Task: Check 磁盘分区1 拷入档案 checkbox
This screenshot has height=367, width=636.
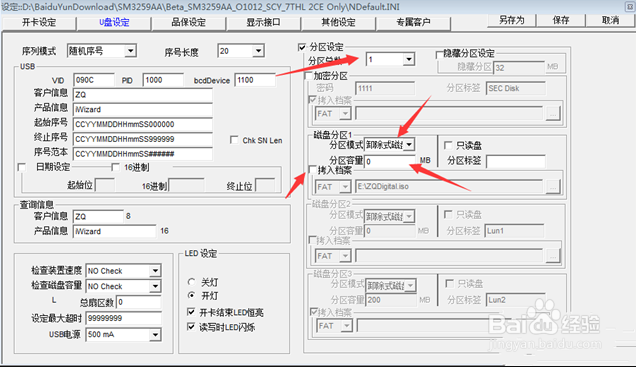Action: point(312,170)
